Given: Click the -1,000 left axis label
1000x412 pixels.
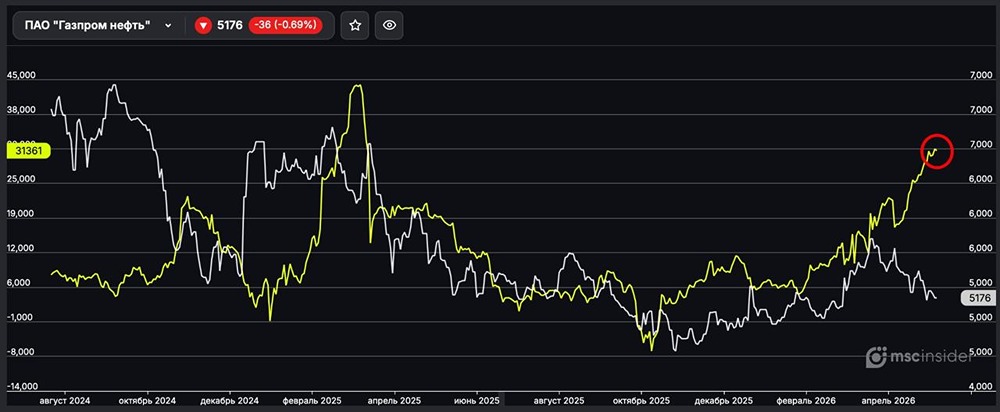Looking at the screenshot, I should 20,317.
